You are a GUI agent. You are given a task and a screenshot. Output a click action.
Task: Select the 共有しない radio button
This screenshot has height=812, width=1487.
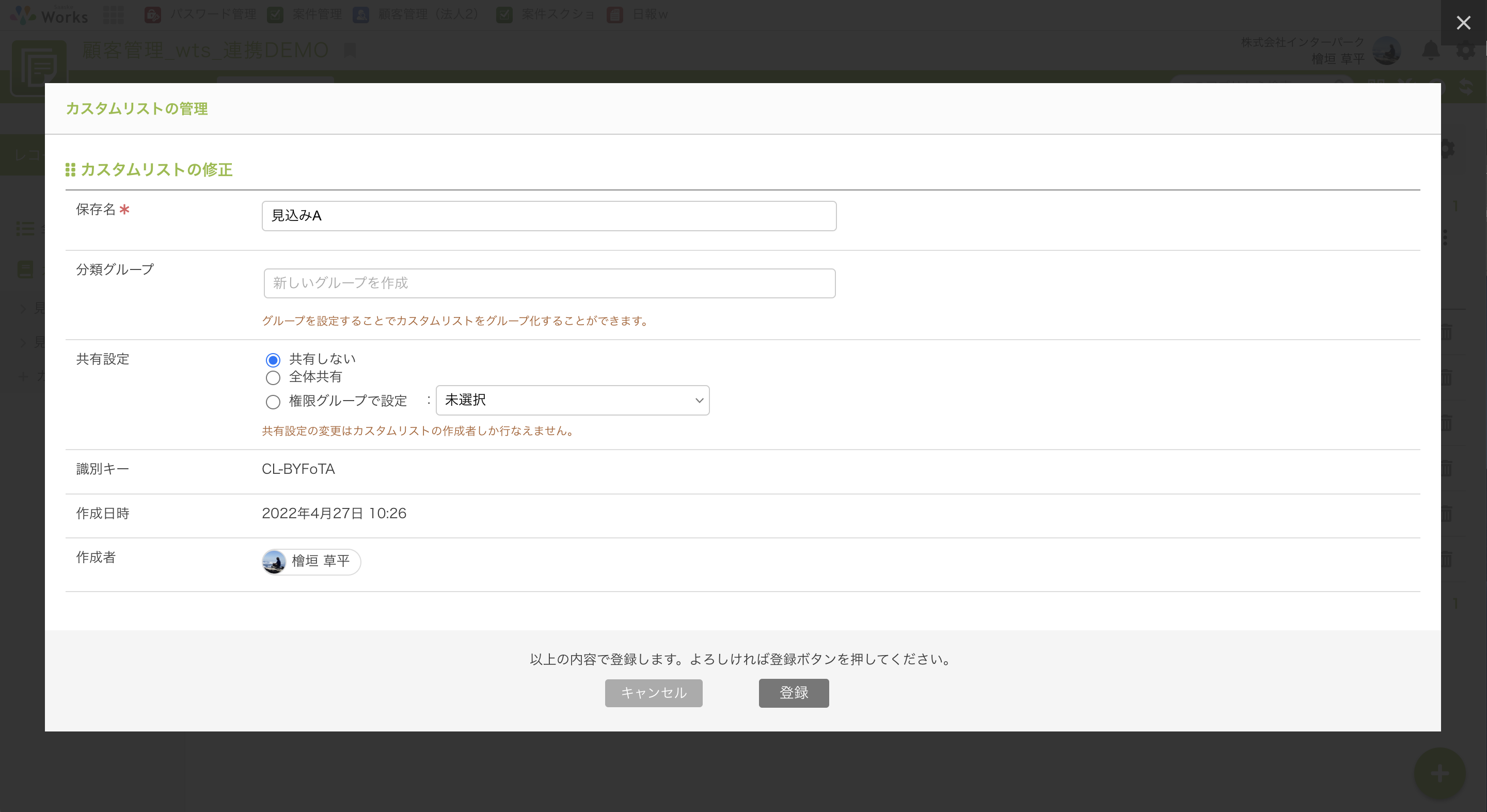point(273,360)
